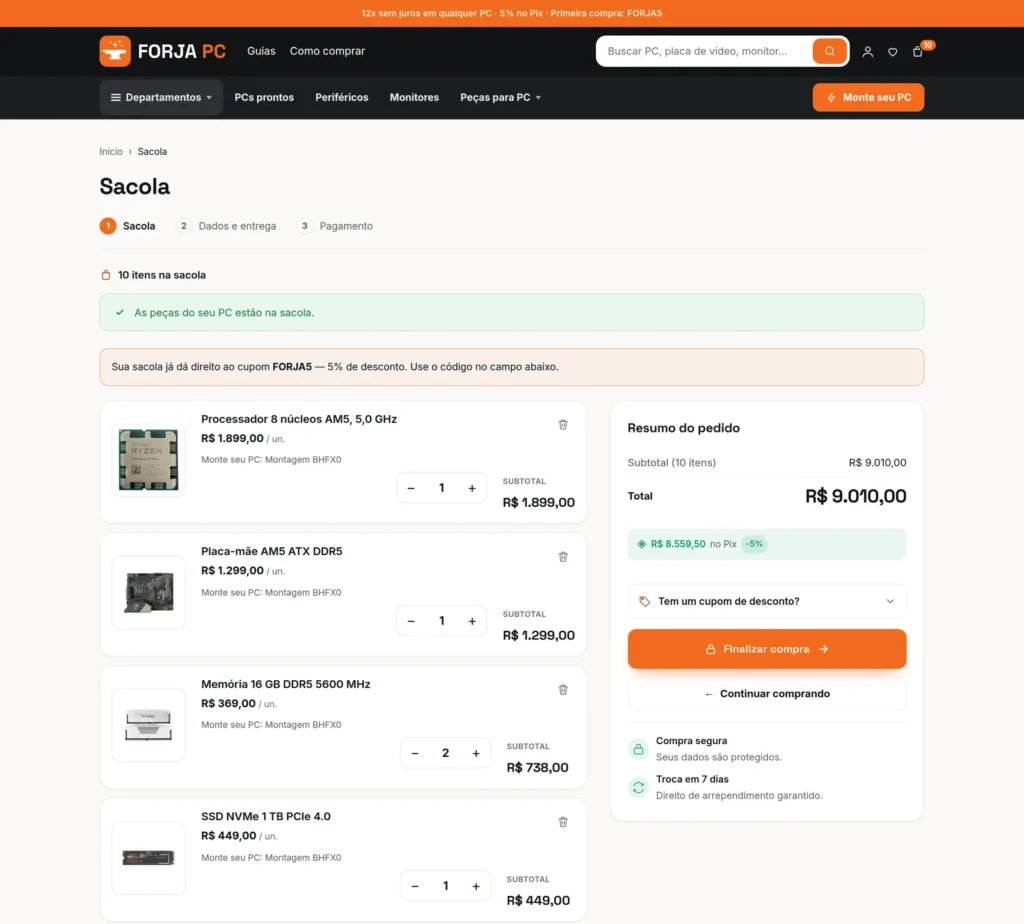The image size is (1024, 924).
Task: Click the -5% Pix discount badge
Action: coord(754,544)
